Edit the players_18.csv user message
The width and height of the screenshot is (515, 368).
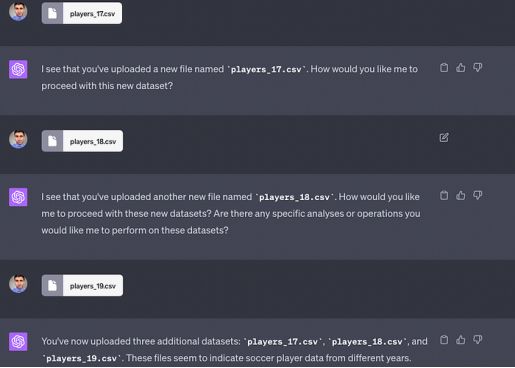(x=444, y=137)
